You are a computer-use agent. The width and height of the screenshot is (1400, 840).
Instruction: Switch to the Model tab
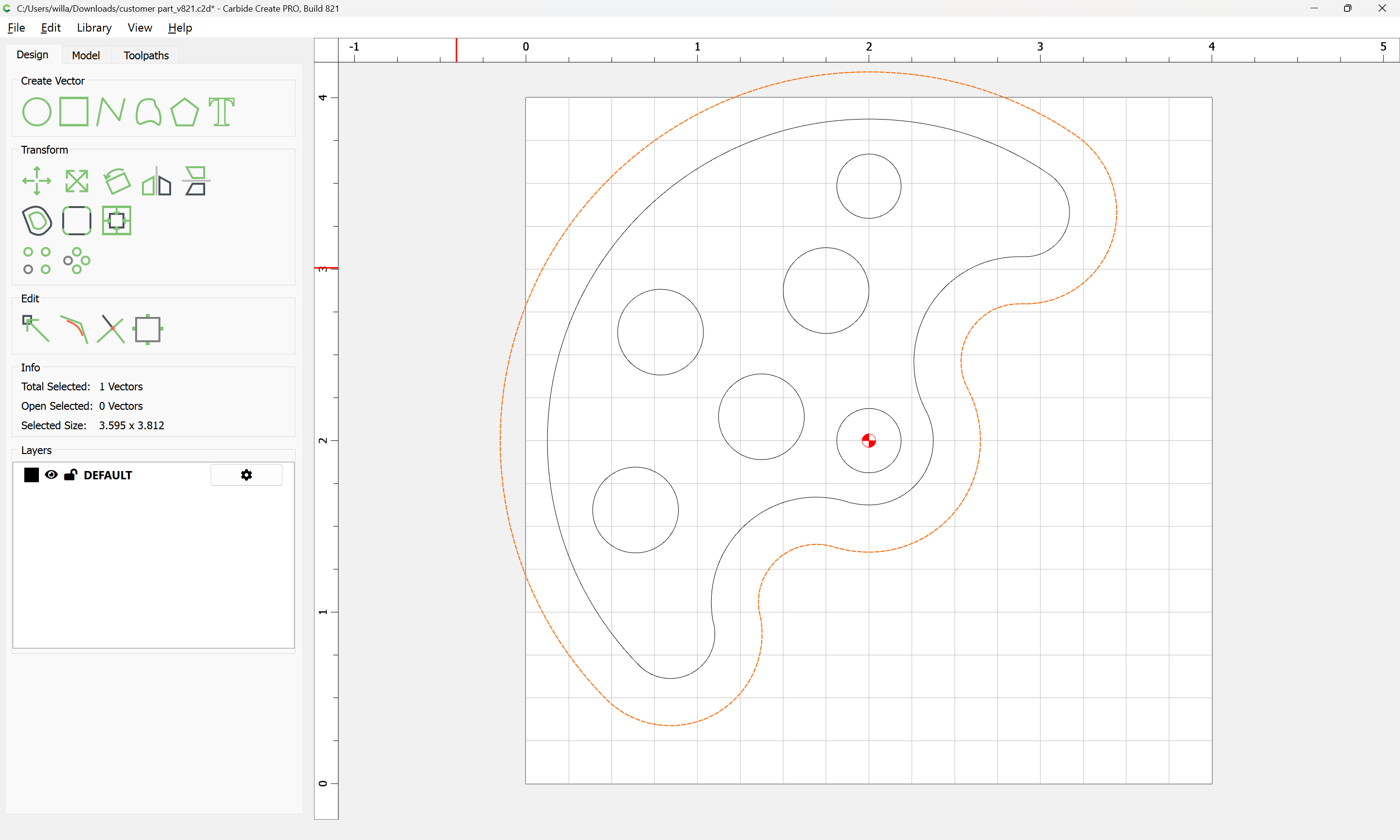point(86,55)
